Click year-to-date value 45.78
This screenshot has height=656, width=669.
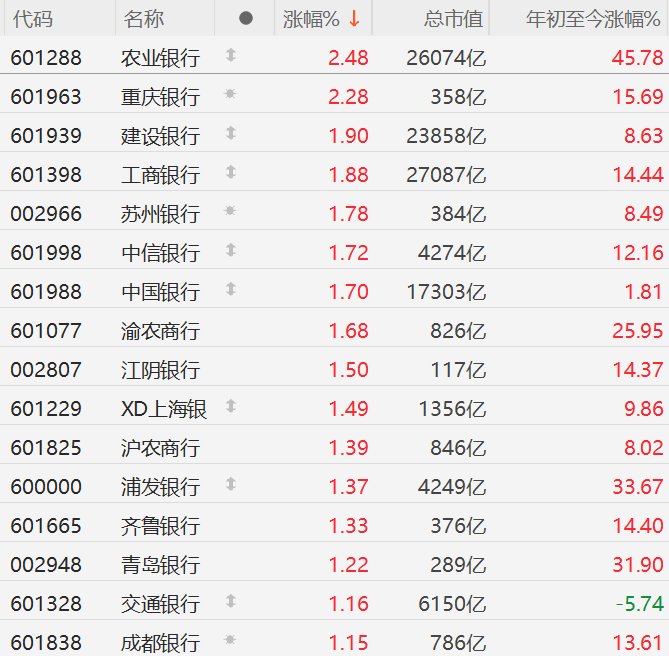click(638, 58)
